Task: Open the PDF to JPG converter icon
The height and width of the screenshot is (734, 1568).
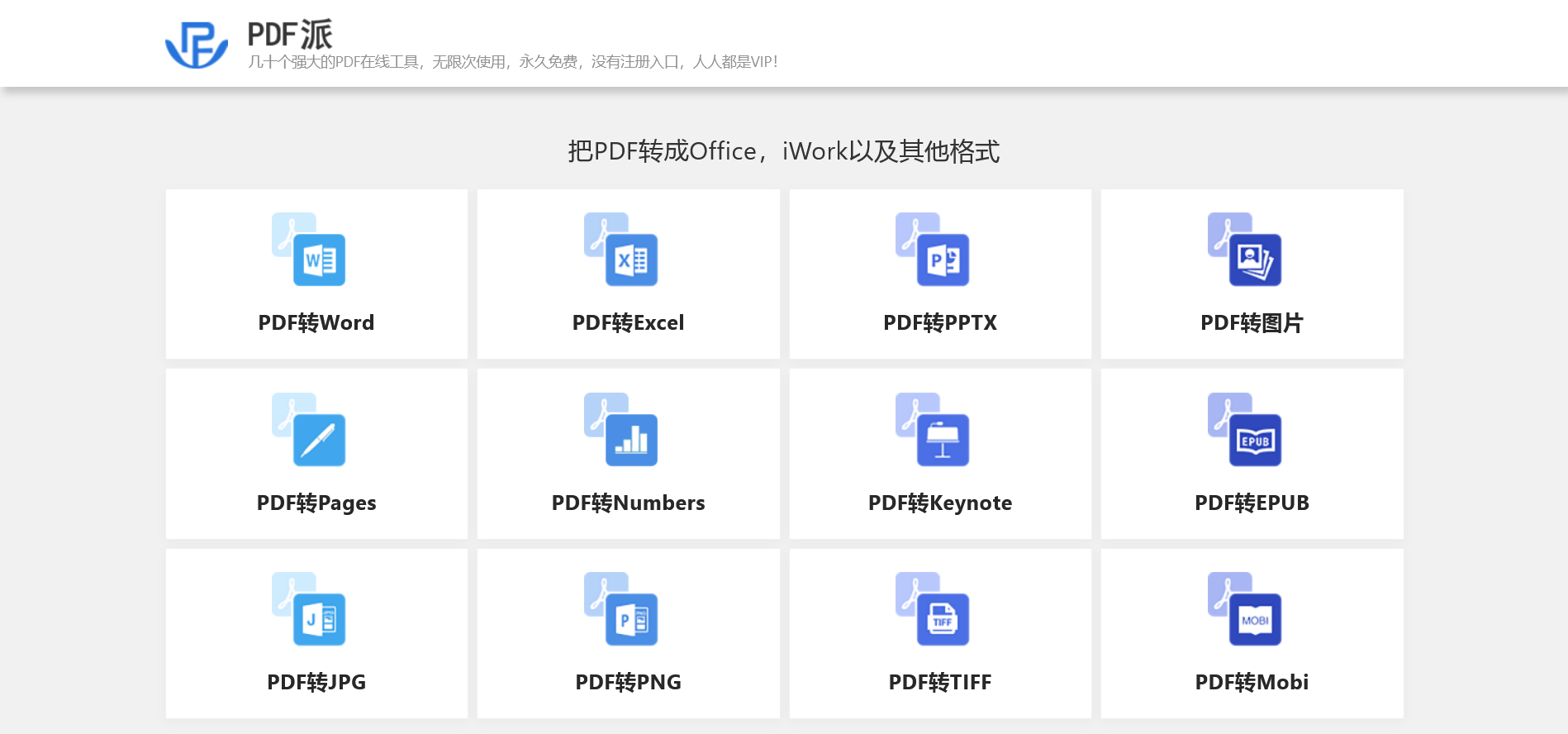Action: click(x=308, y=609)
